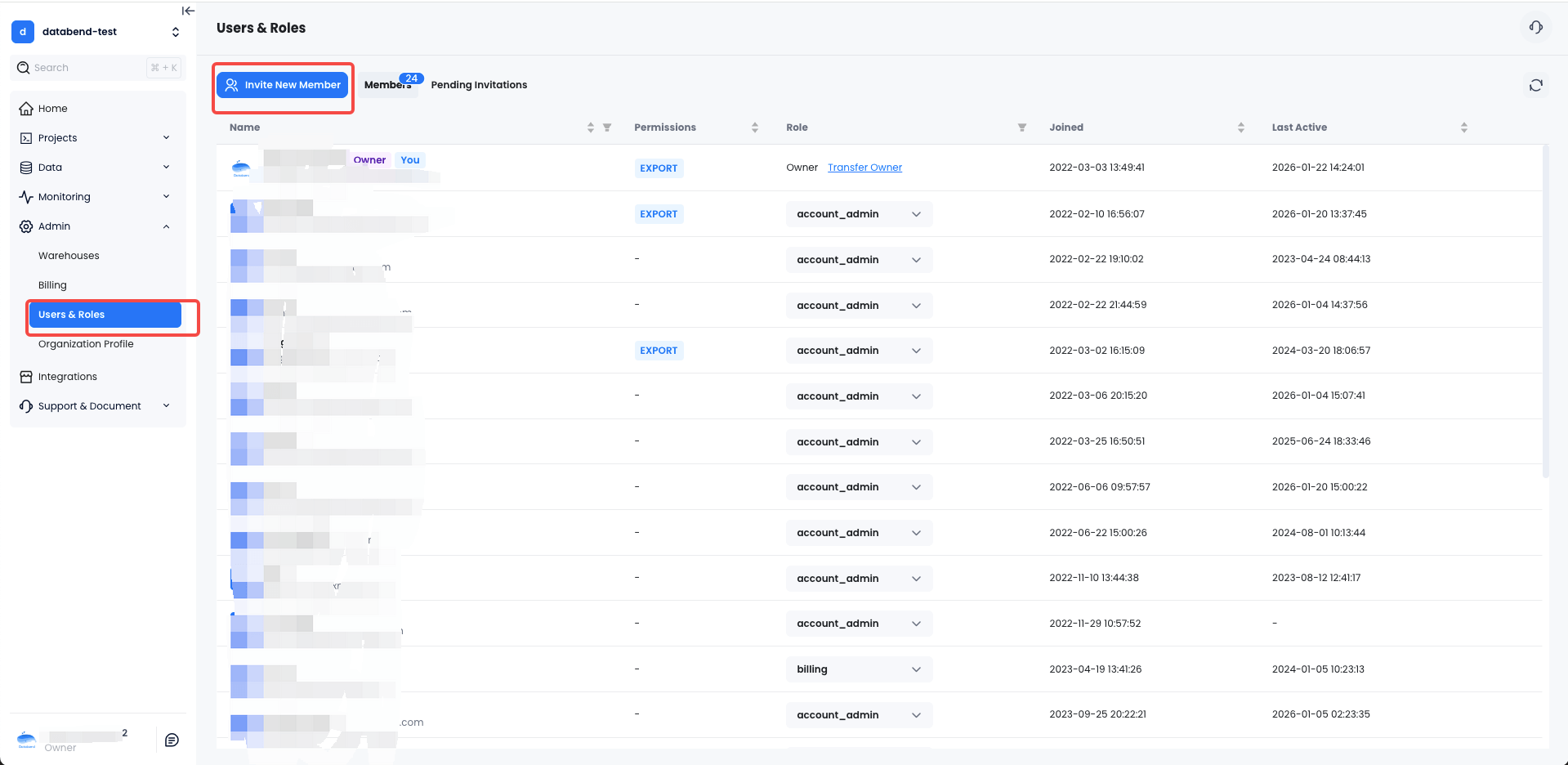This screenshot has height=765, width=1568.
Task: Open the support headset icon top right
Action: click(1535, 28)
